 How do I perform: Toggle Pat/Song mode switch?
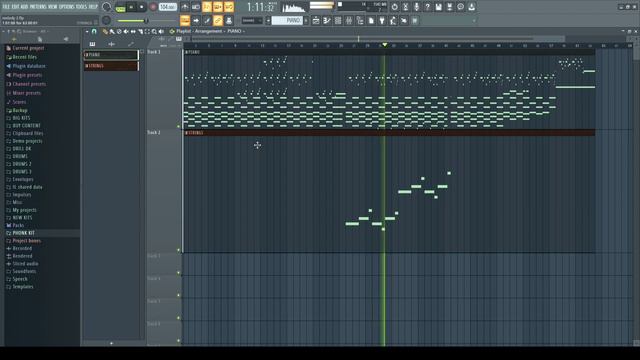tap(120, 7)
